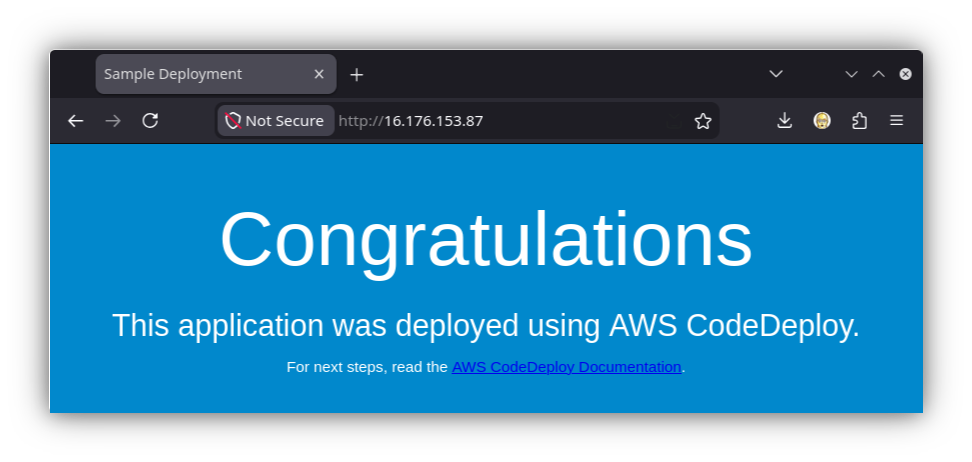Close the Sample Deployment tab
The width and height of the screenshot is (972, 462).
[x=319, y=74]
